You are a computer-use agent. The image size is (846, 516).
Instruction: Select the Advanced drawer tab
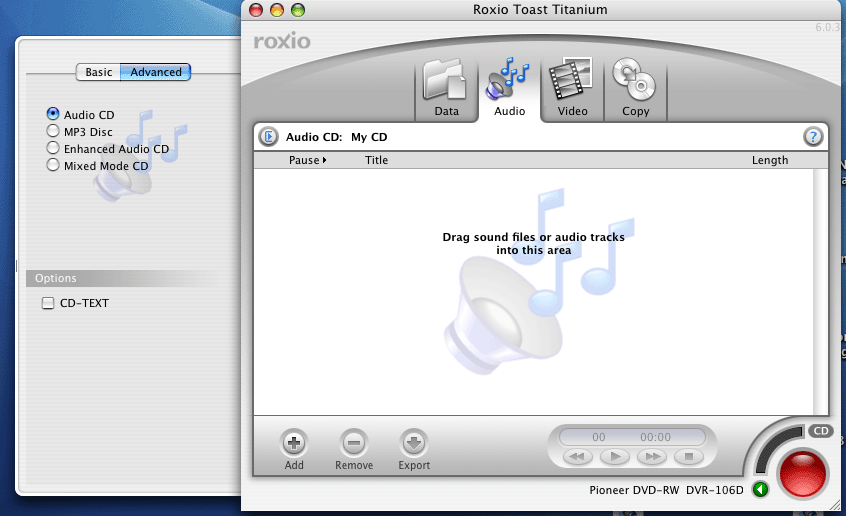point(155,72)
